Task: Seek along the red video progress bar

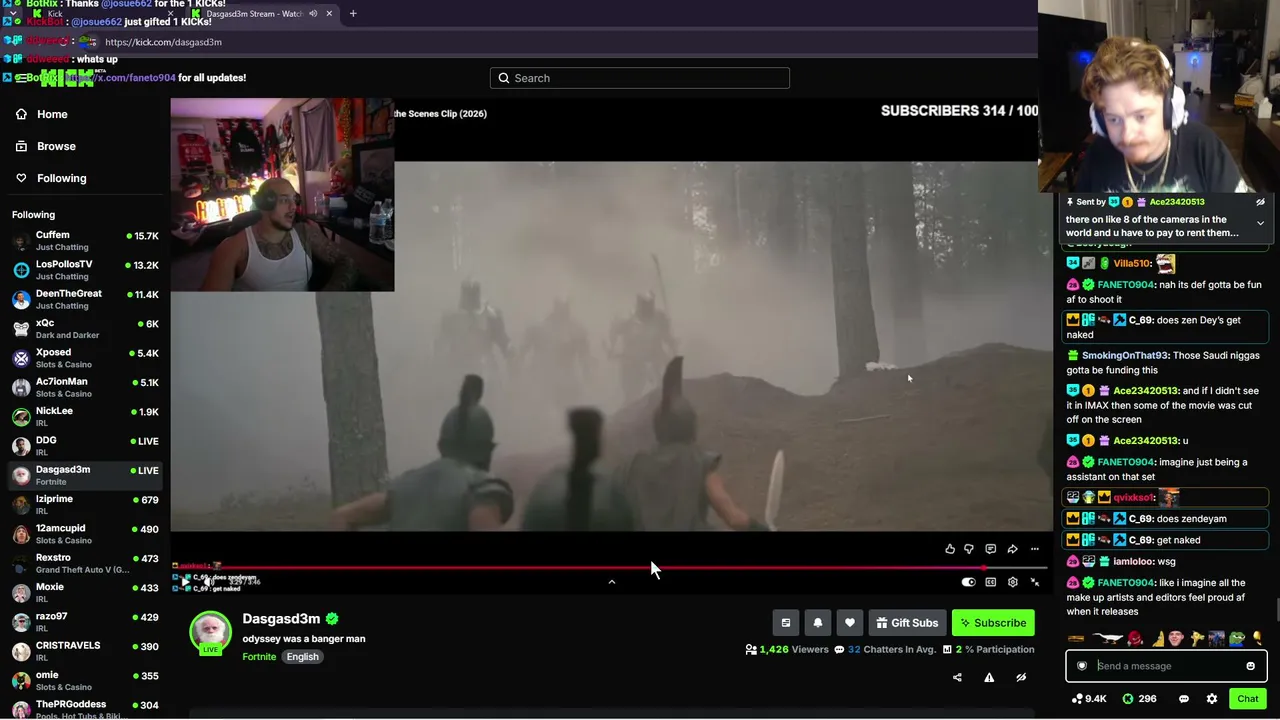Action: (610, 567)
